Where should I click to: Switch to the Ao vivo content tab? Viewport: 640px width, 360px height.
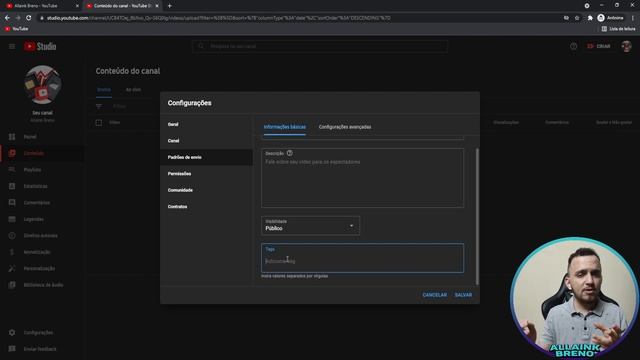(x=133, y=90)
